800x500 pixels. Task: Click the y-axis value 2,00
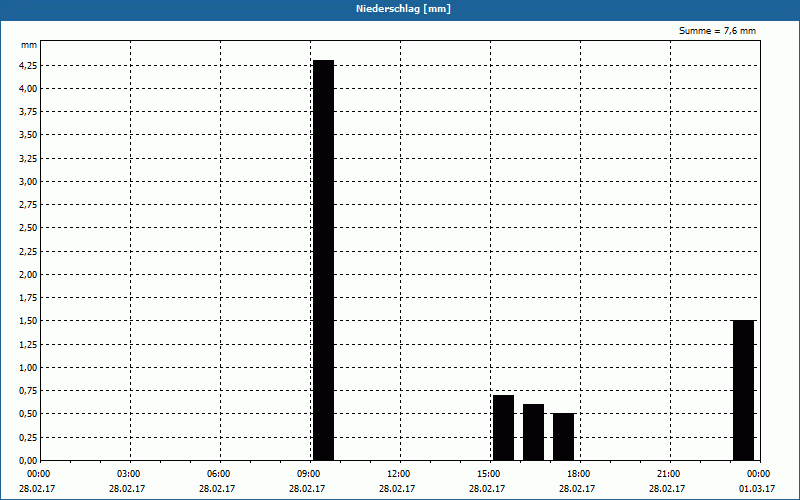coord(28,274)
